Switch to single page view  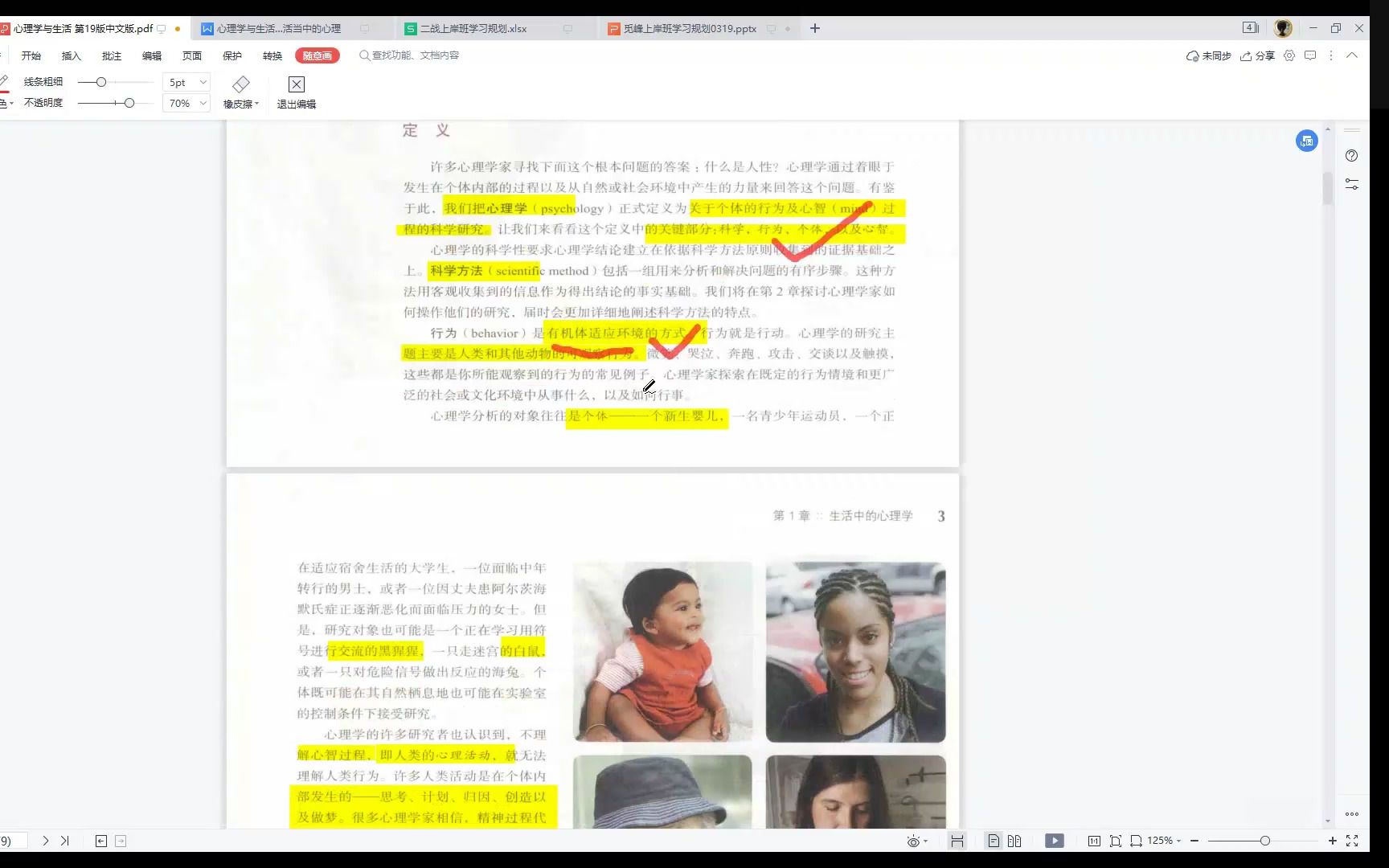tap(994, 841)
